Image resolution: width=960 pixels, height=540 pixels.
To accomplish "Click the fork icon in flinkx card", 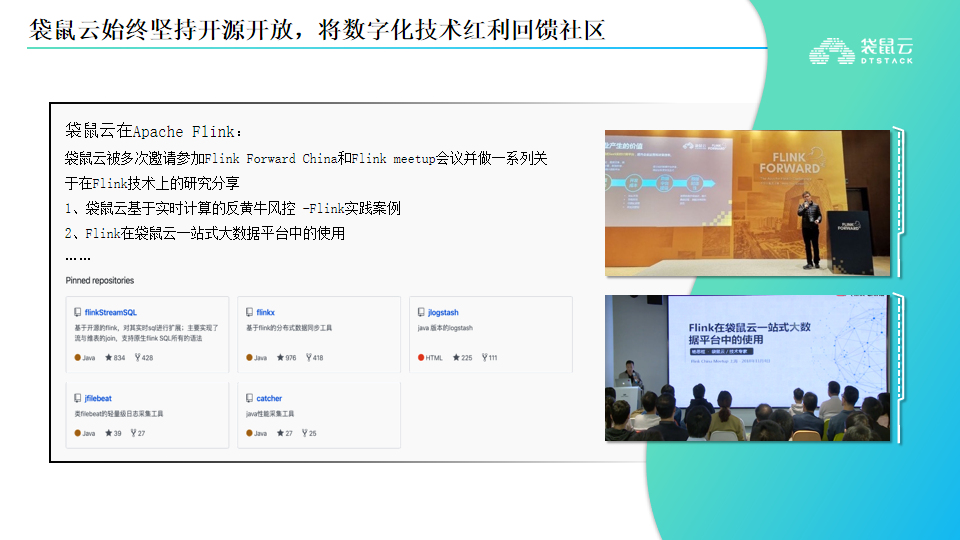I will (x=309, y=358).
